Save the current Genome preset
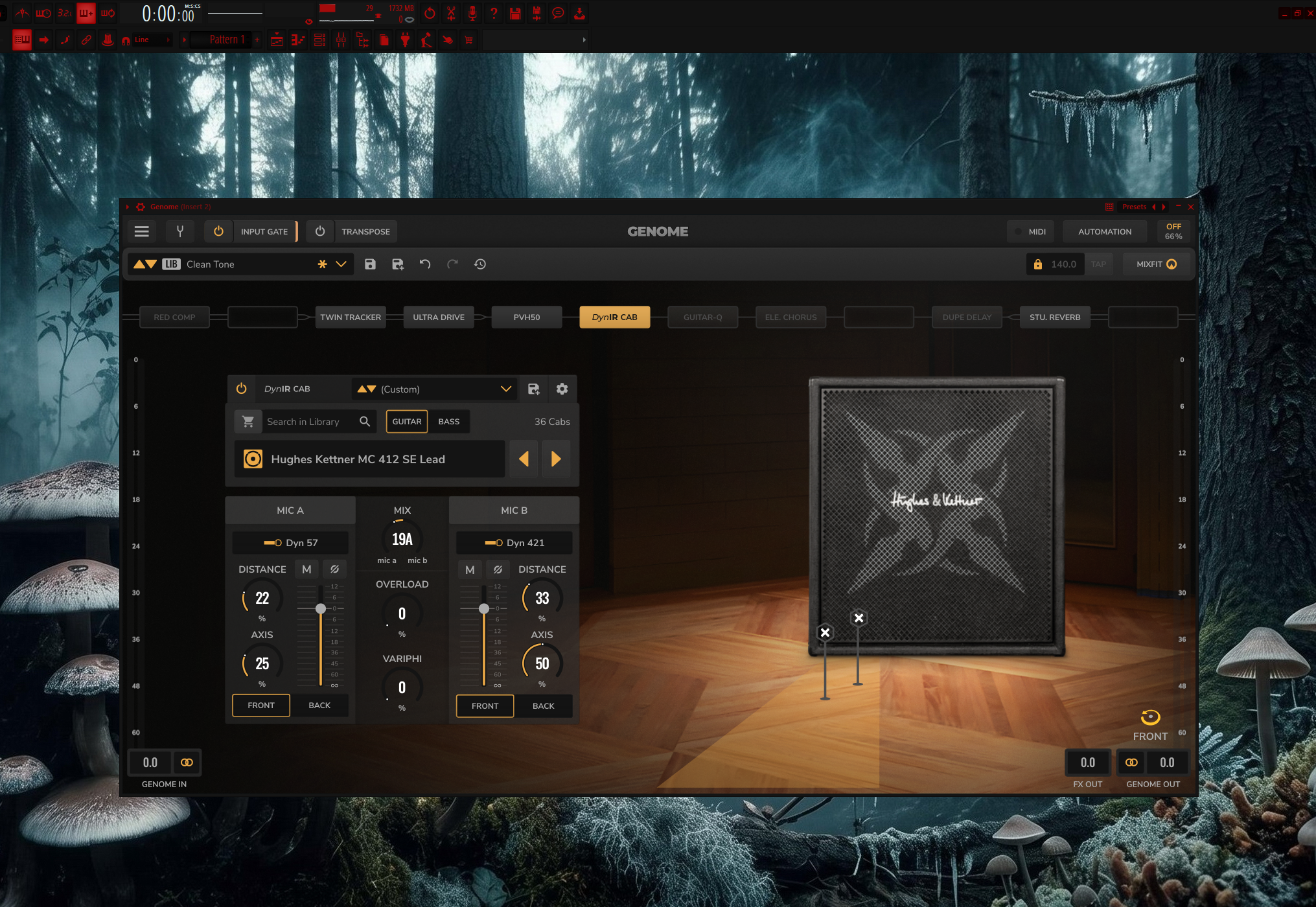 [x=370, y=264]
